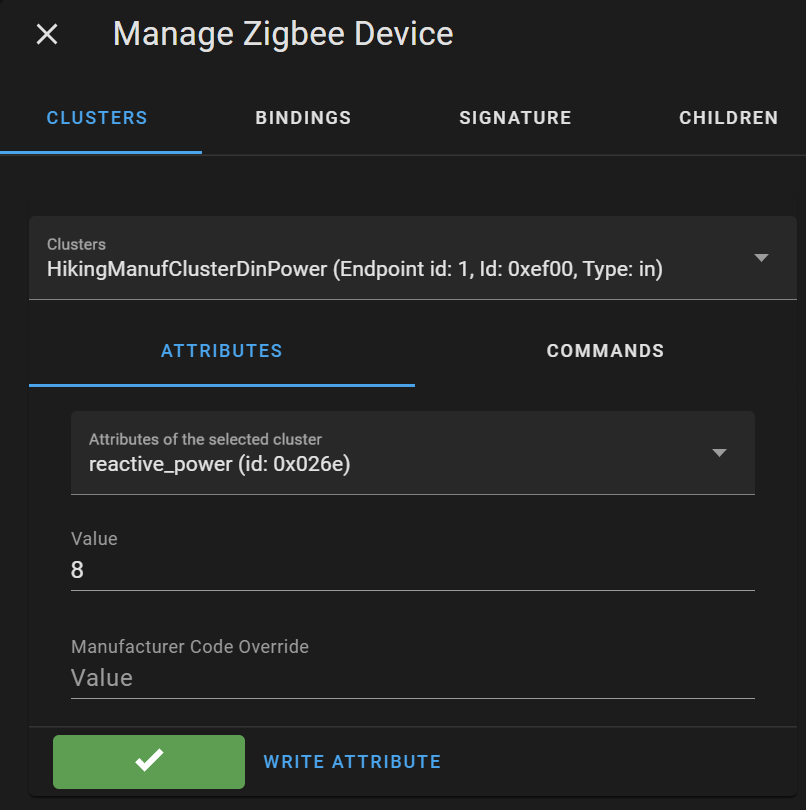The height and width of the screenshot is (810, 806).
Task: Click the close X icon on the dialog
Action: coord(46,34)
